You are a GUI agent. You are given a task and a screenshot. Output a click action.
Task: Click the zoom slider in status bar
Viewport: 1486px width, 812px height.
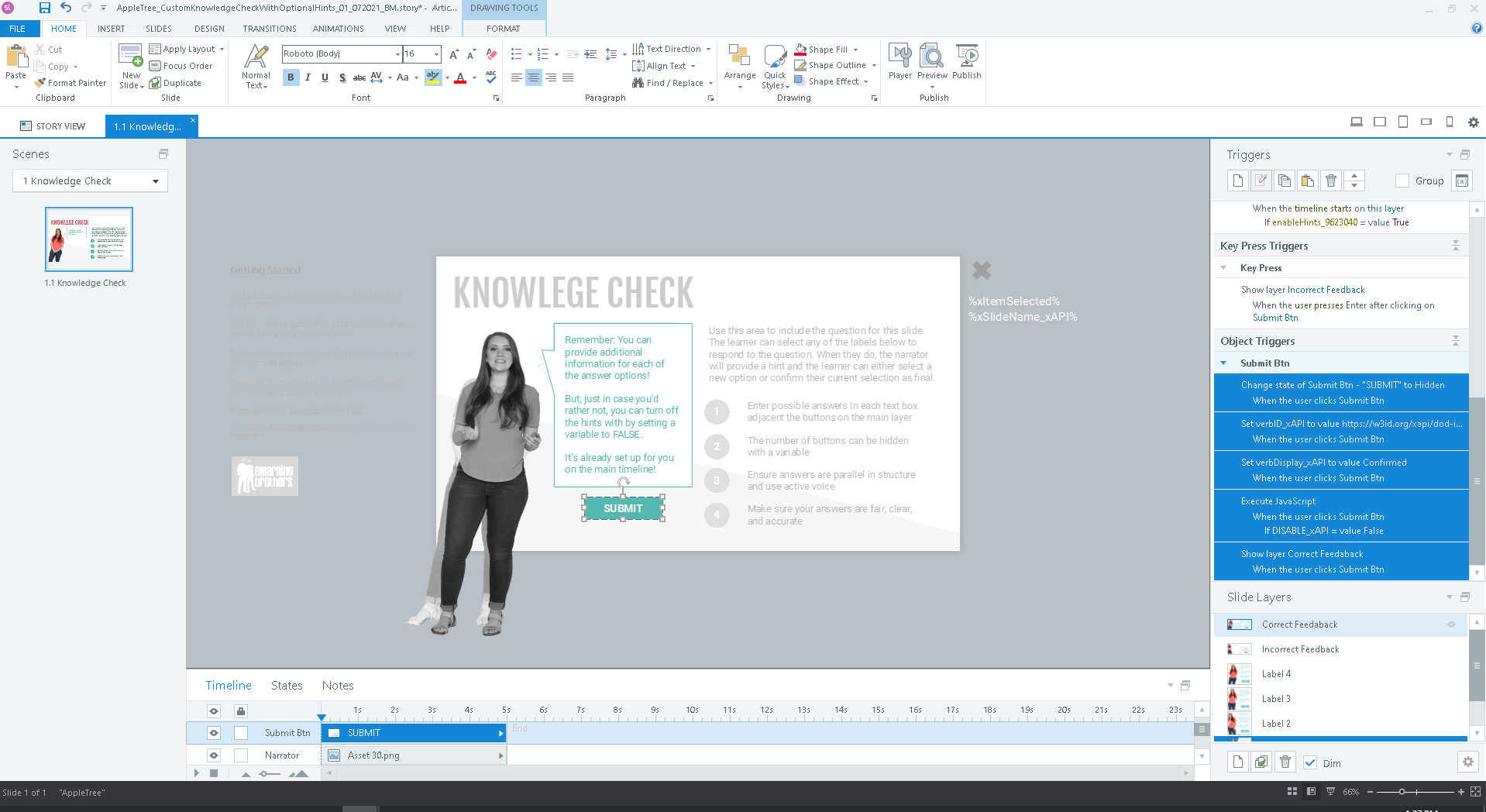click(1402, 792)
